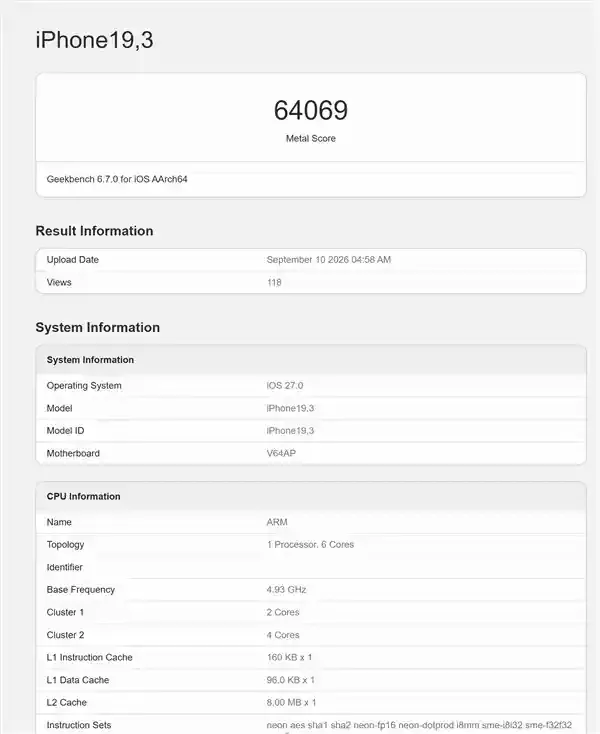Click the Upload Date label
The height and width of the screenshot is (734, 600).
(73, 260)
